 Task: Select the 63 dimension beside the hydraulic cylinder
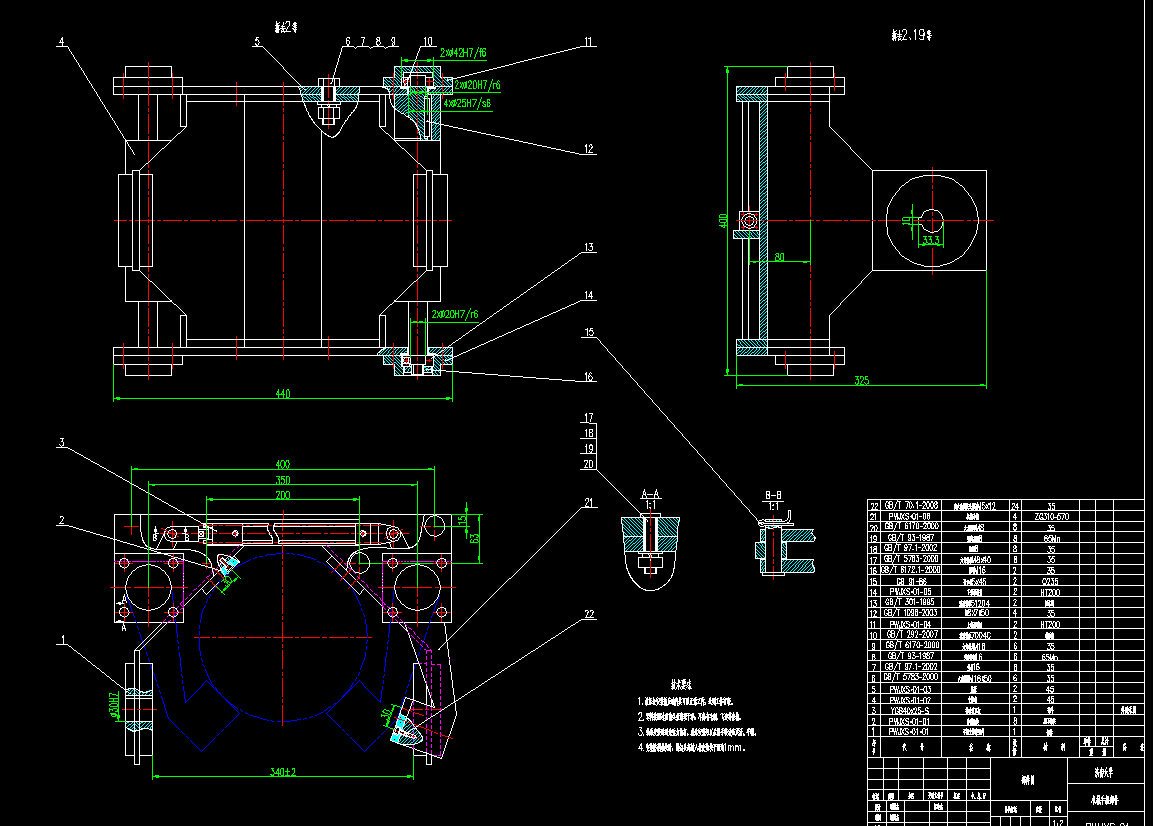coord(475,538)
